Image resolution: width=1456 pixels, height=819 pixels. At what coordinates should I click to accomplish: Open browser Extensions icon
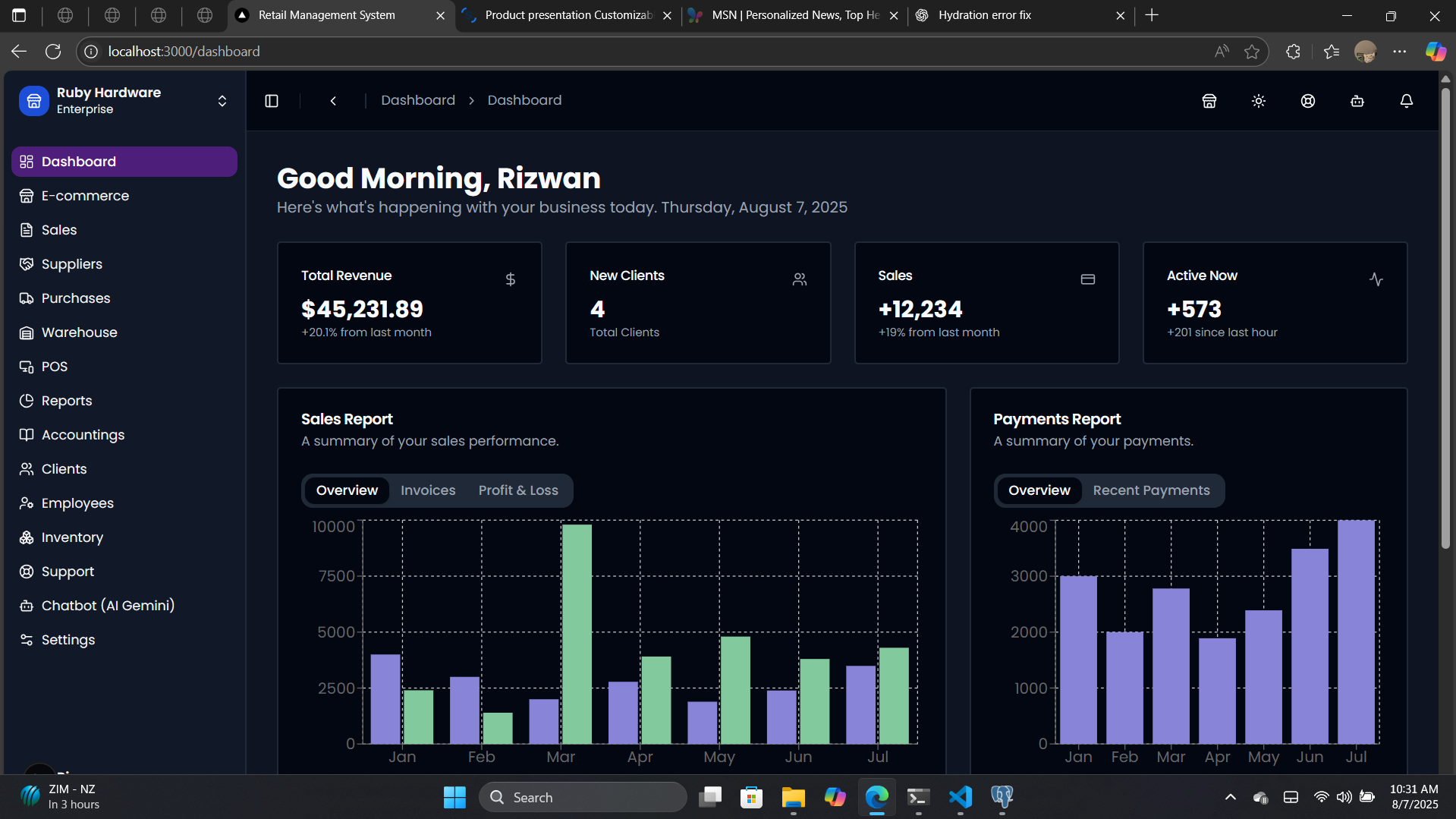pyautogui.click(x=1294, y=52)
